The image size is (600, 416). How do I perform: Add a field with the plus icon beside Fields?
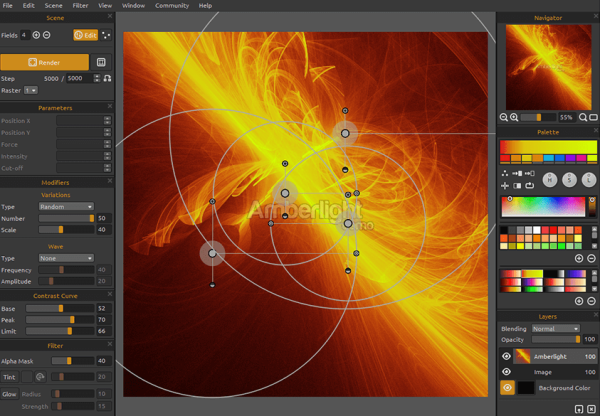(36, 35)
